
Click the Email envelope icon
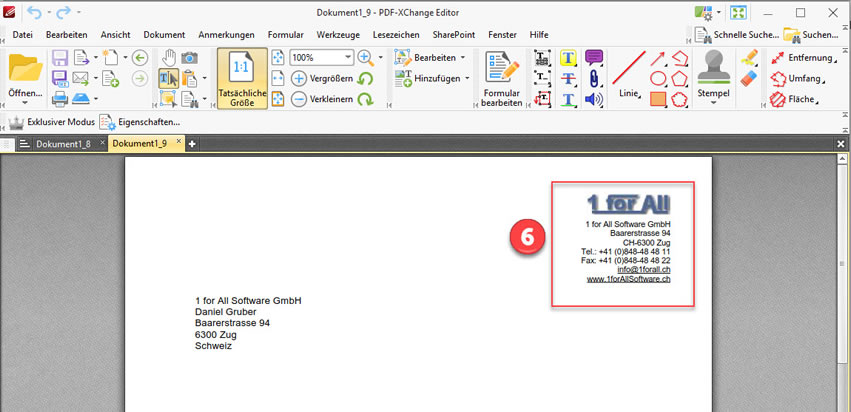81,78
